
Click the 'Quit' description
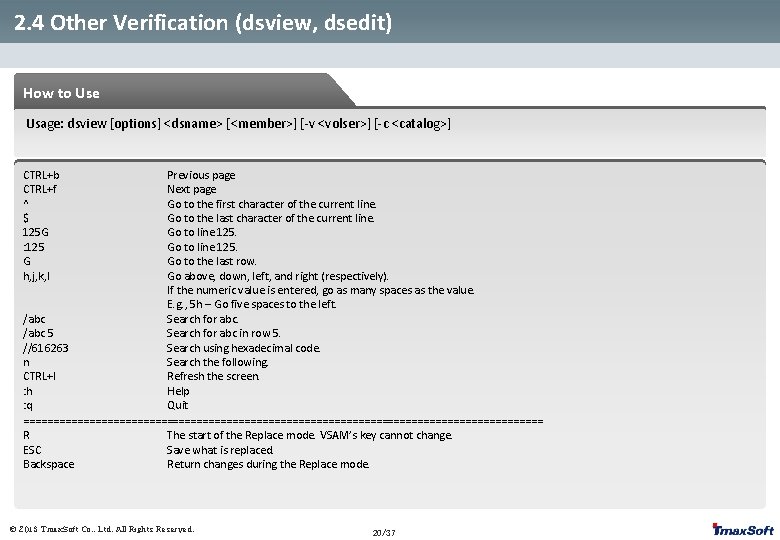(178, 405)
